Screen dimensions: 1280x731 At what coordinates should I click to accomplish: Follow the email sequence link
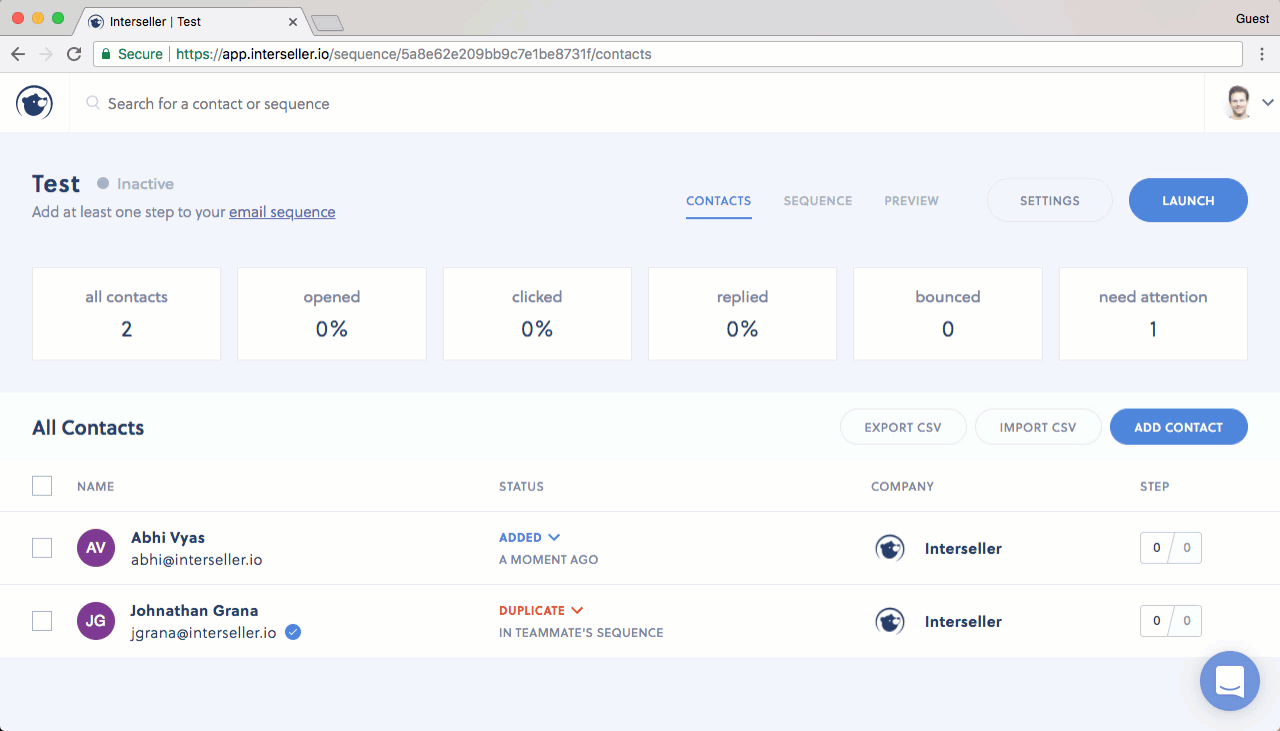[282, 212]
